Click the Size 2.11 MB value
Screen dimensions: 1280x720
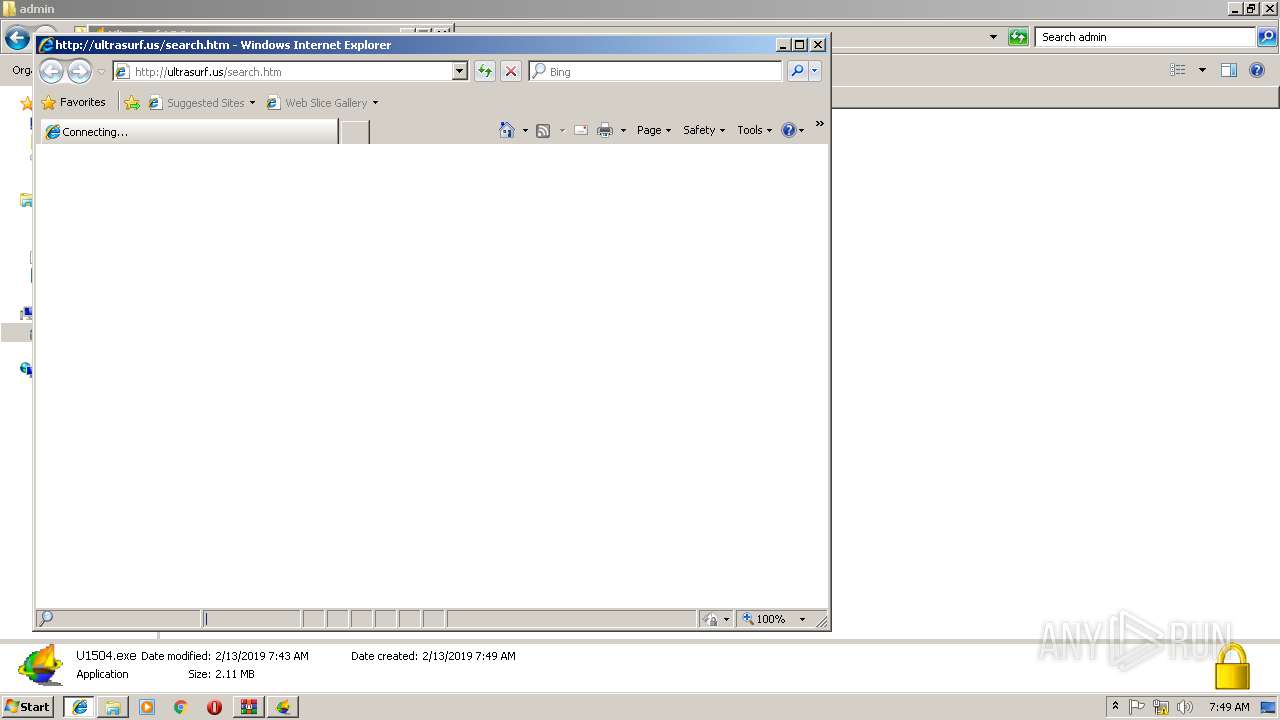(x=235, y=674)
